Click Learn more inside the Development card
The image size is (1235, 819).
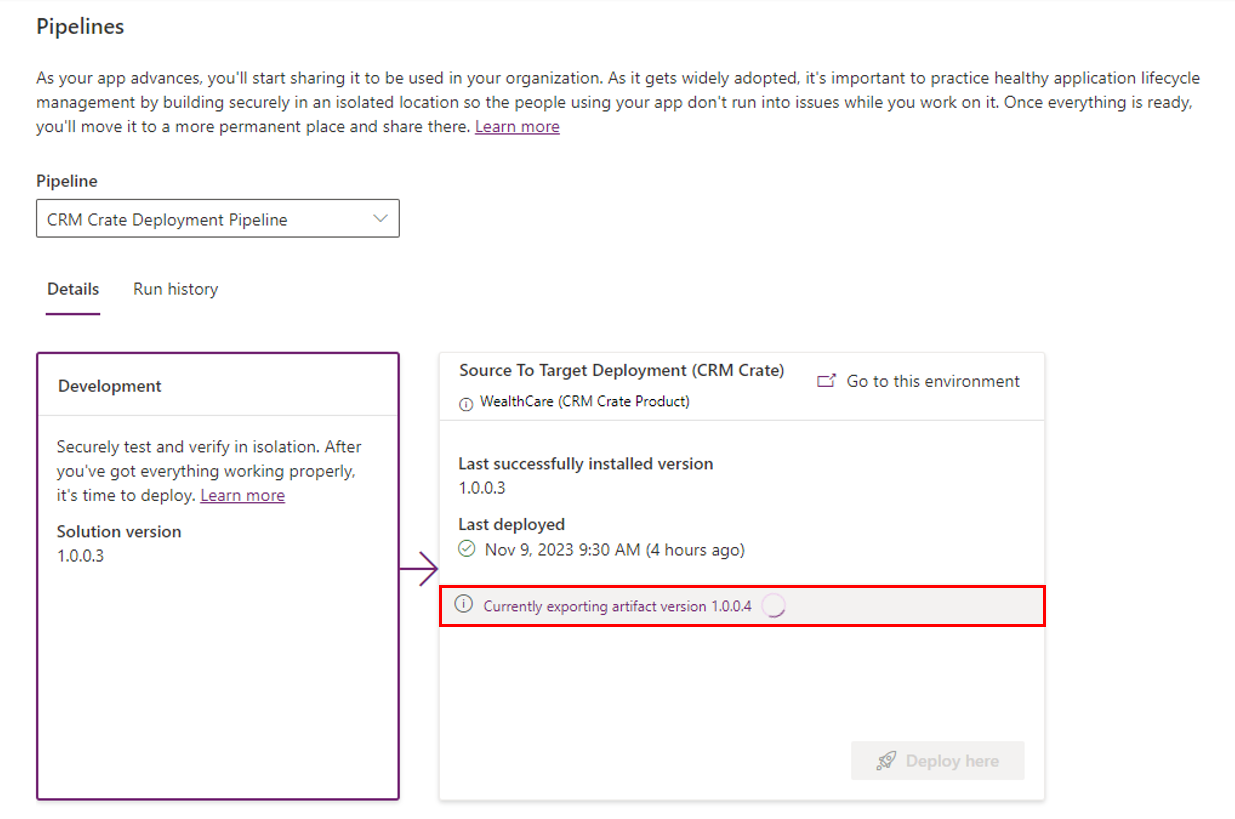click(242, 495)
